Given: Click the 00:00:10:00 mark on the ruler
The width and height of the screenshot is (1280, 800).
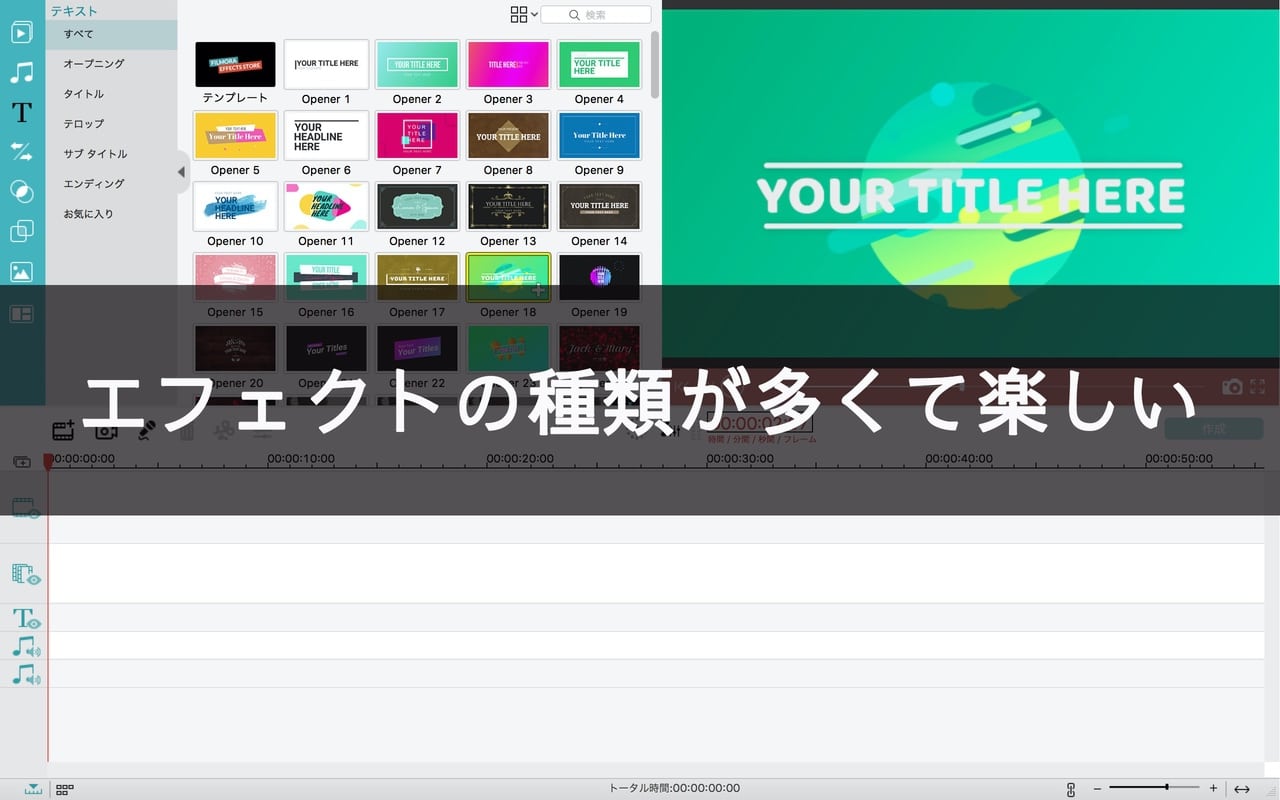Looking at the screenshot, I should [x=301, y=459].
